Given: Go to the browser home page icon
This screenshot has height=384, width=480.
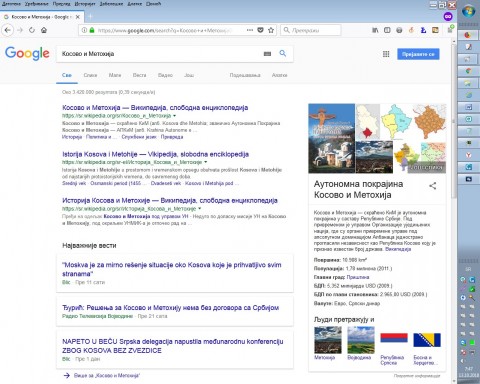Looking at the screenshot, I should click(x=44, y=30).
